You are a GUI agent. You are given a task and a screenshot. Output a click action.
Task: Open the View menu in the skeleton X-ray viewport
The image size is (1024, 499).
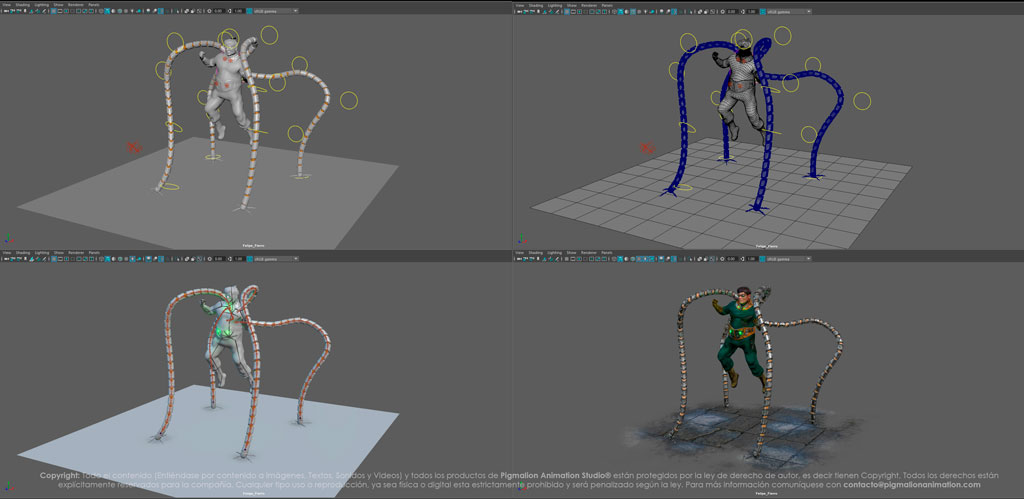click(7, 252)
